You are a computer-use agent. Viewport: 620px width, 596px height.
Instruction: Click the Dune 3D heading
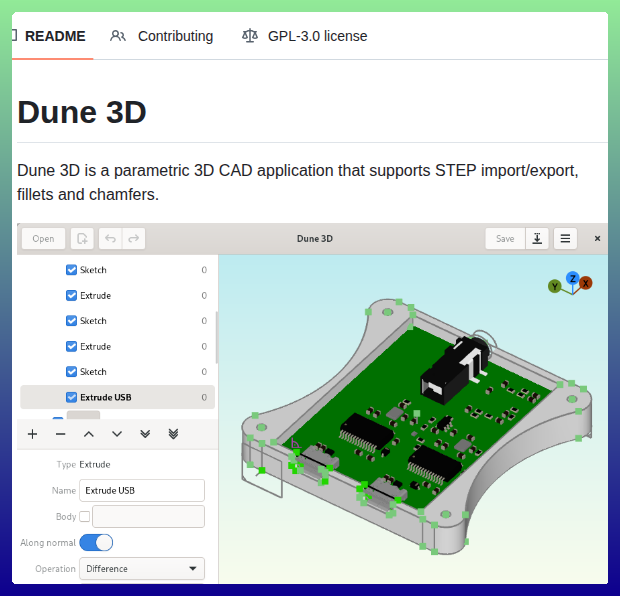(x=82, y=112)
